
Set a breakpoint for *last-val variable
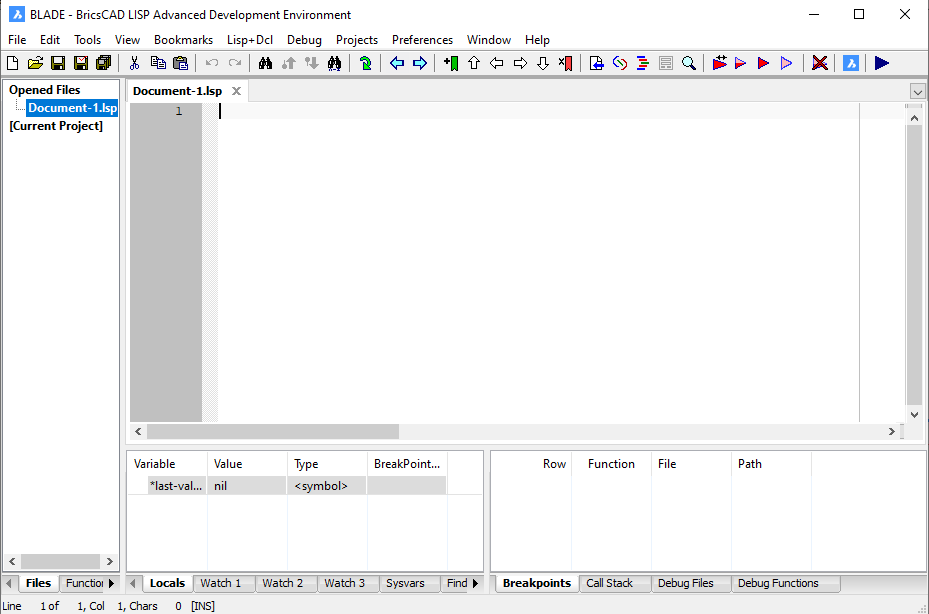pos(406,485)
